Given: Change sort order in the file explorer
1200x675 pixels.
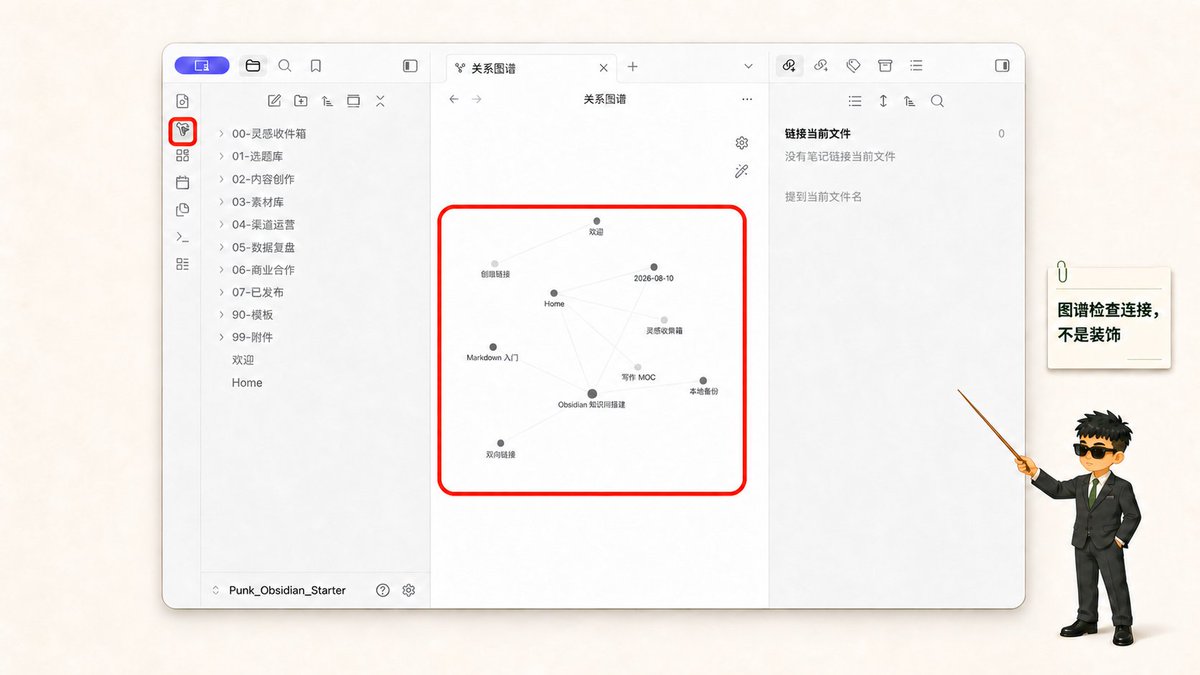Looking at the screenshot, I should tap(327, 101).
